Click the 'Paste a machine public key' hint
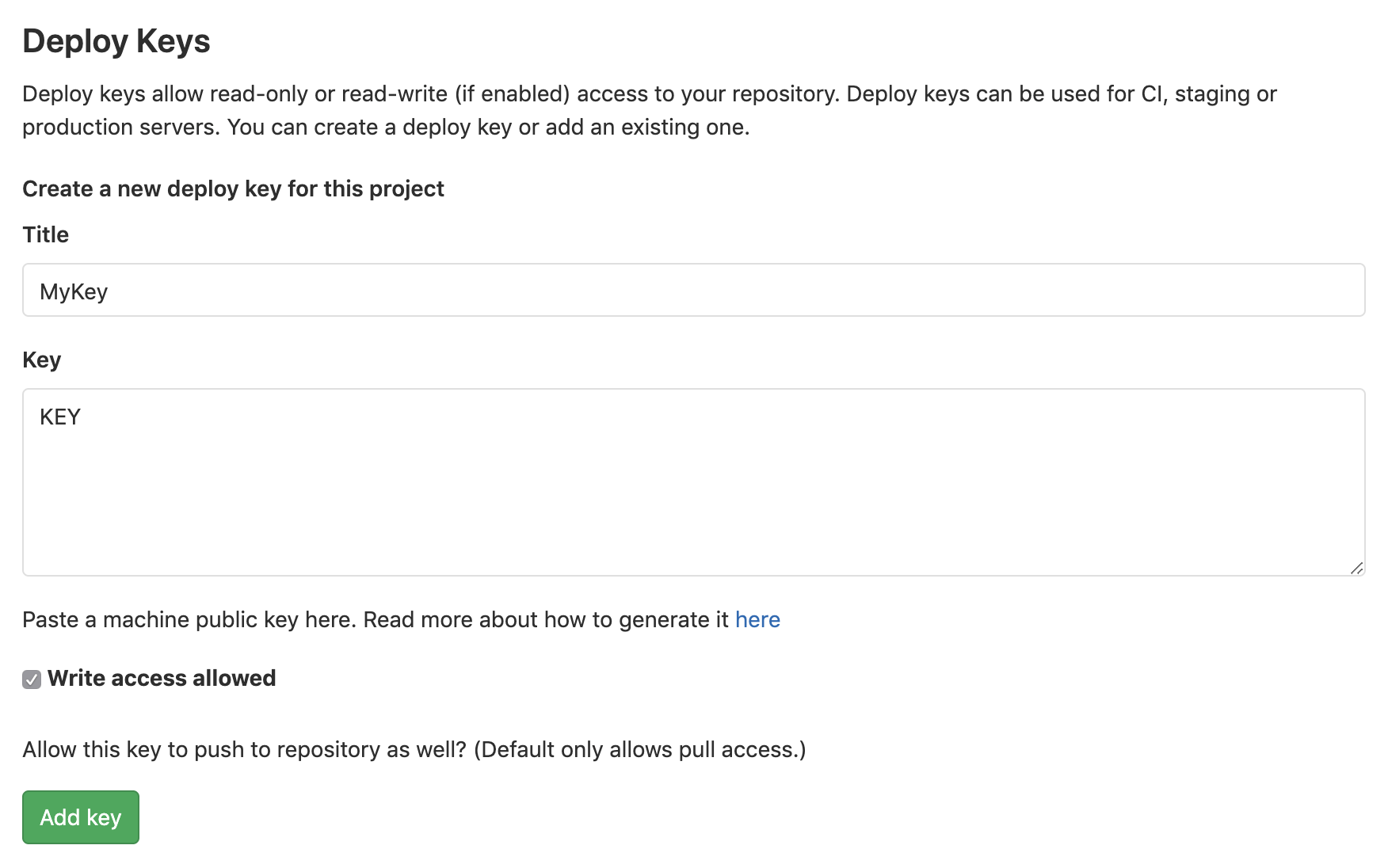This screenshot has width=1388, height=868. tap(375, 619)
